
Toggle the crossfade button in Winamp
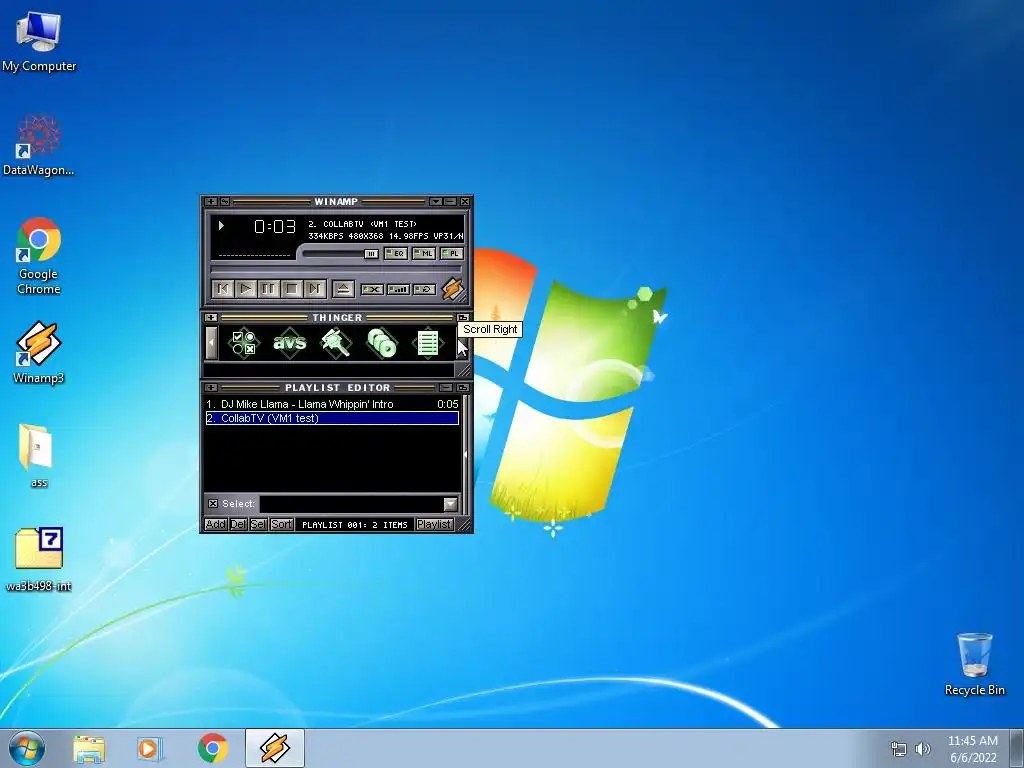click(372, 289)
